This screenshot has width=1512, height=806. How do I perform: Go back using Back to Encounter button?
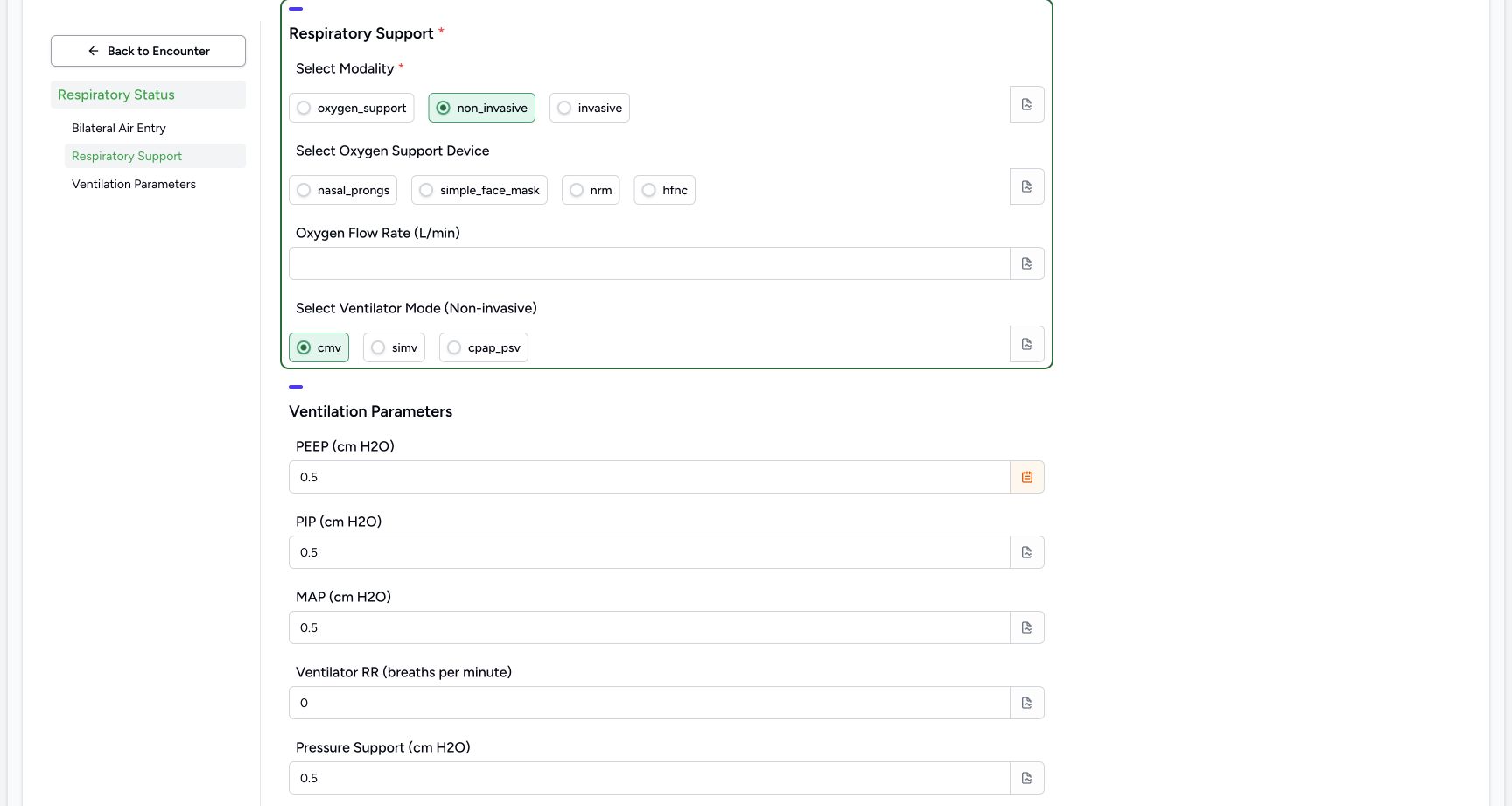(x=148, y=51)
